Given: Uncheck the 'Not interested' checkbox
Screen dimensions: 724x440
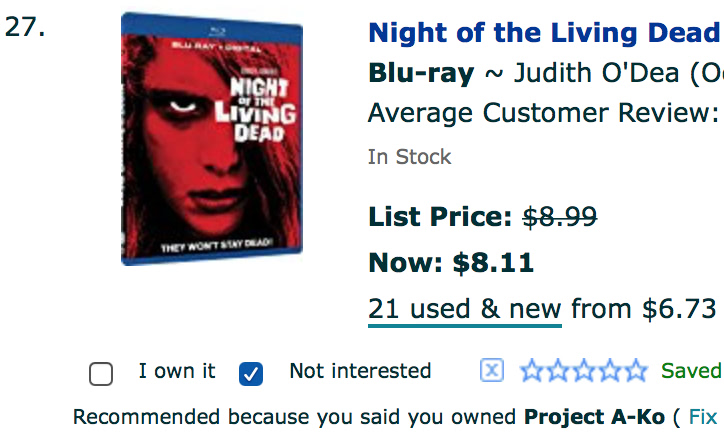Looking at the screenshot, I should 251,374.
